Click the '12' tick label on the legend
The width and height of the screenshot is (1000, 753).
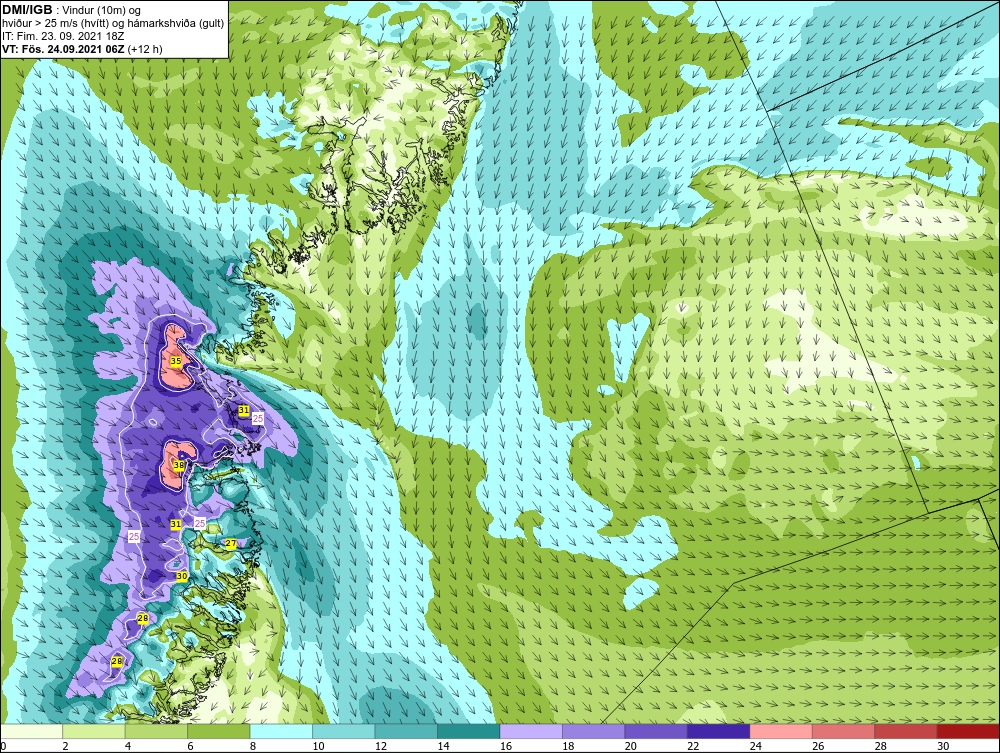click(381, 746)
